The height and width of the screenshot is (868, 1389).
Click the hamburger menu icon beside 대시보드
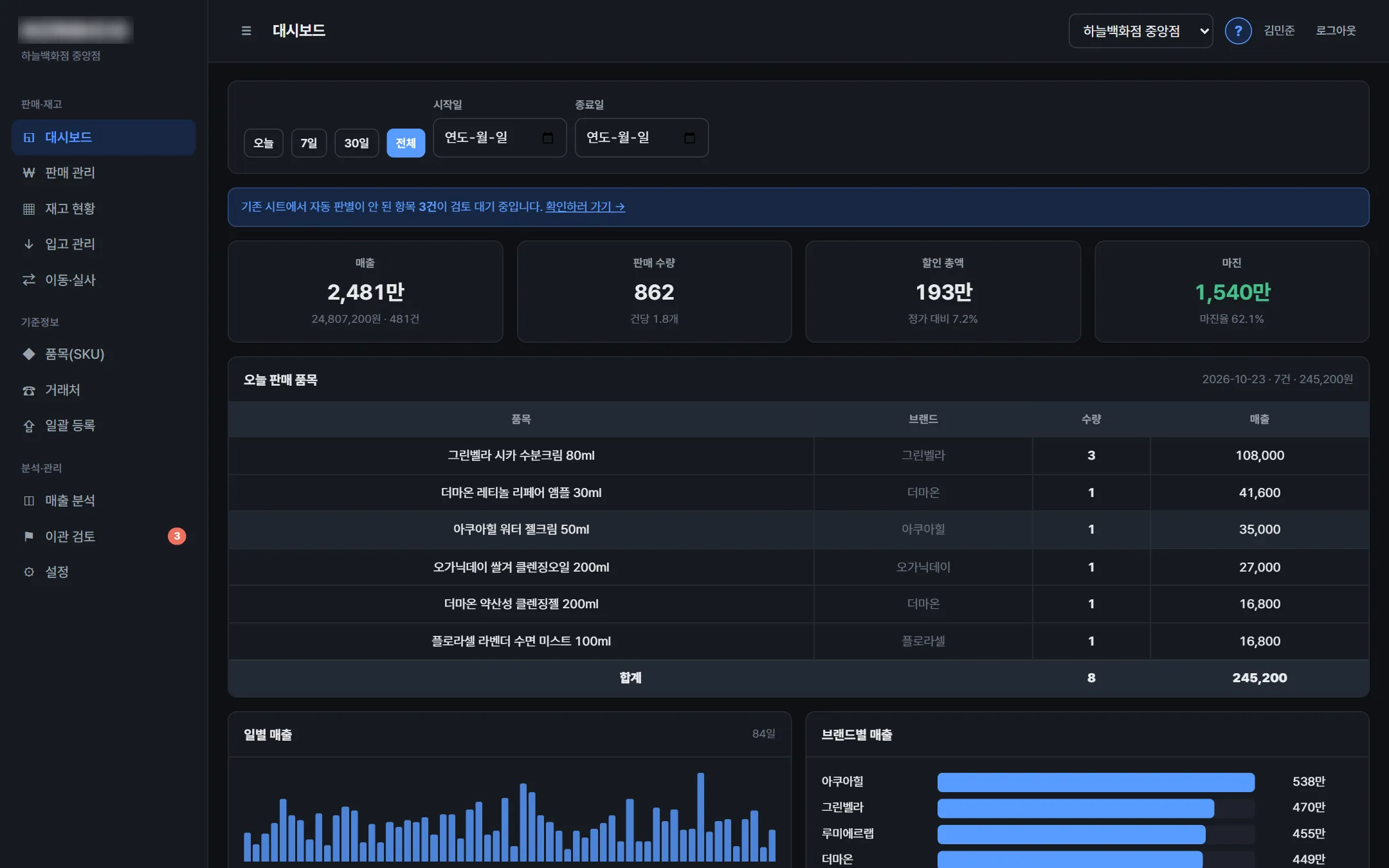pos(246,31)
